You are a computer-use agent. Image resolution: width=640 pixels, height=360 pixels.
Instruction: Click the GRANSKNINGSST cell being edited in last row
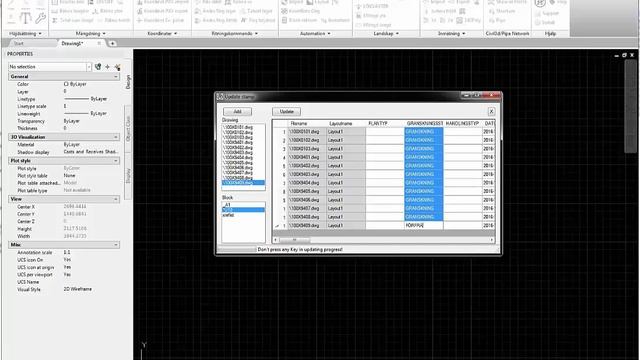(424, 225)
